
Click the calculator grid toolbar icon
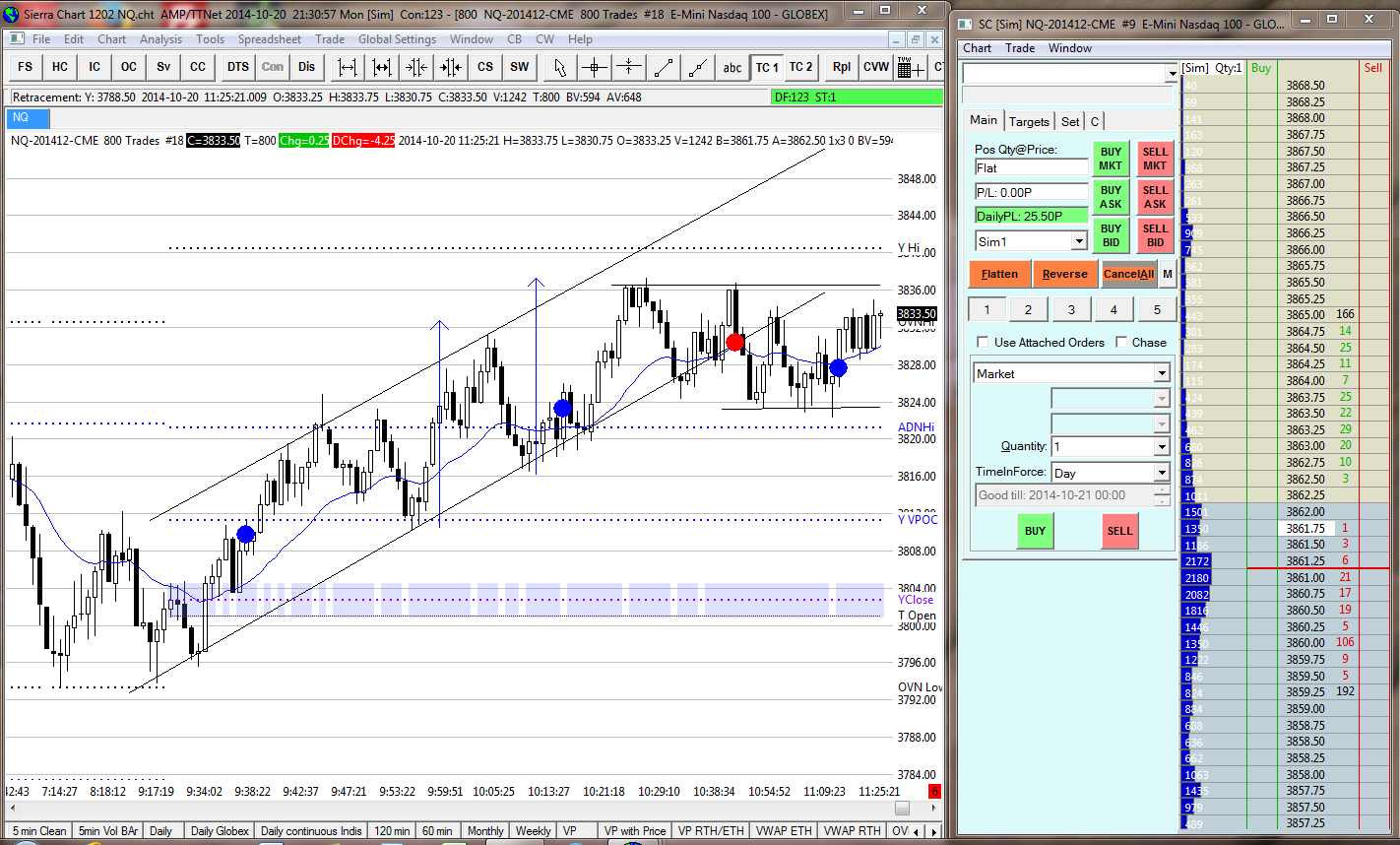point(911,67)
